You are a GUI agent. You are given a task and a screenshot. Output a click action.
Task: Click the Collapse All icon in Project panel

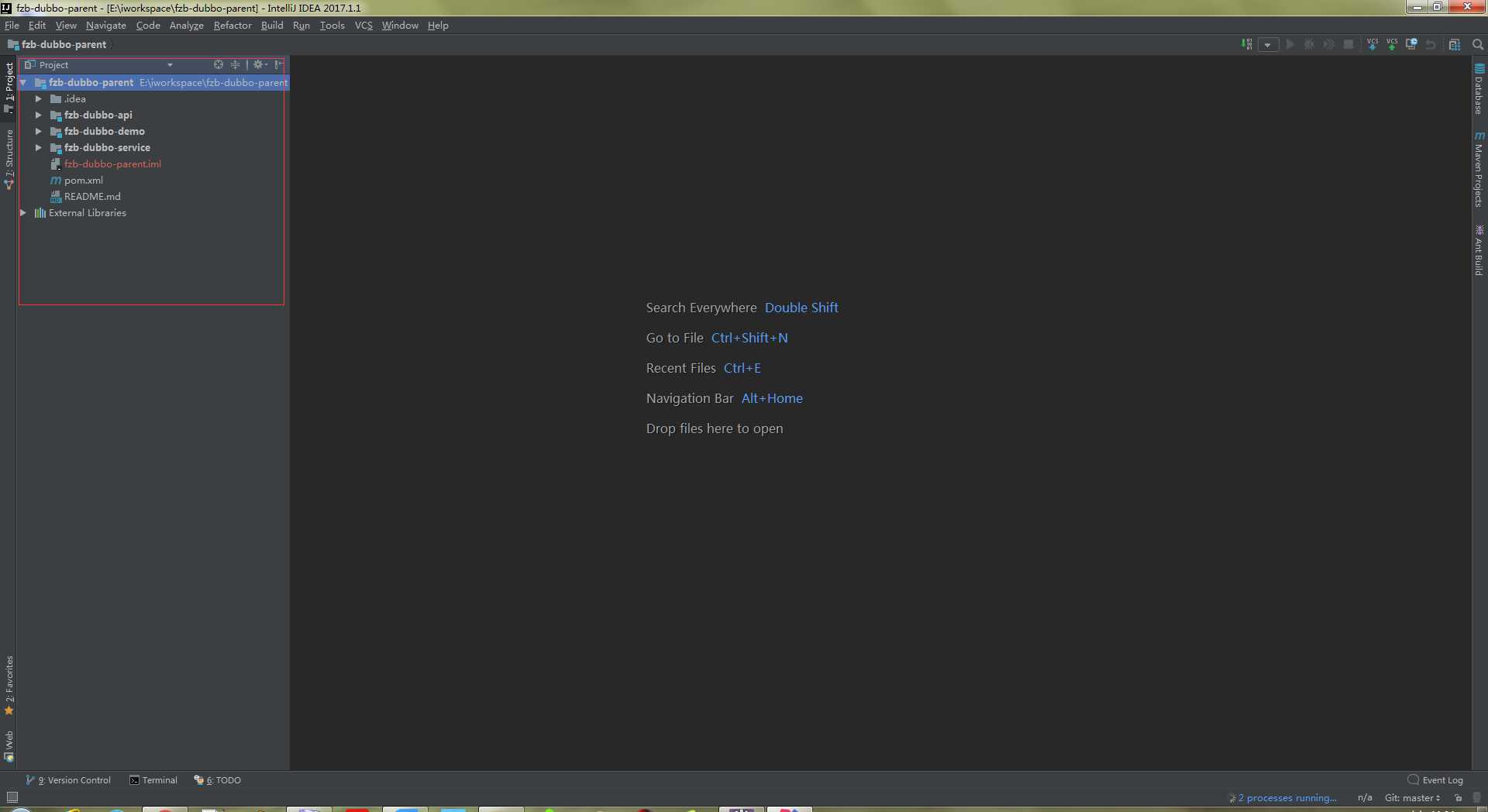[235, 64]
